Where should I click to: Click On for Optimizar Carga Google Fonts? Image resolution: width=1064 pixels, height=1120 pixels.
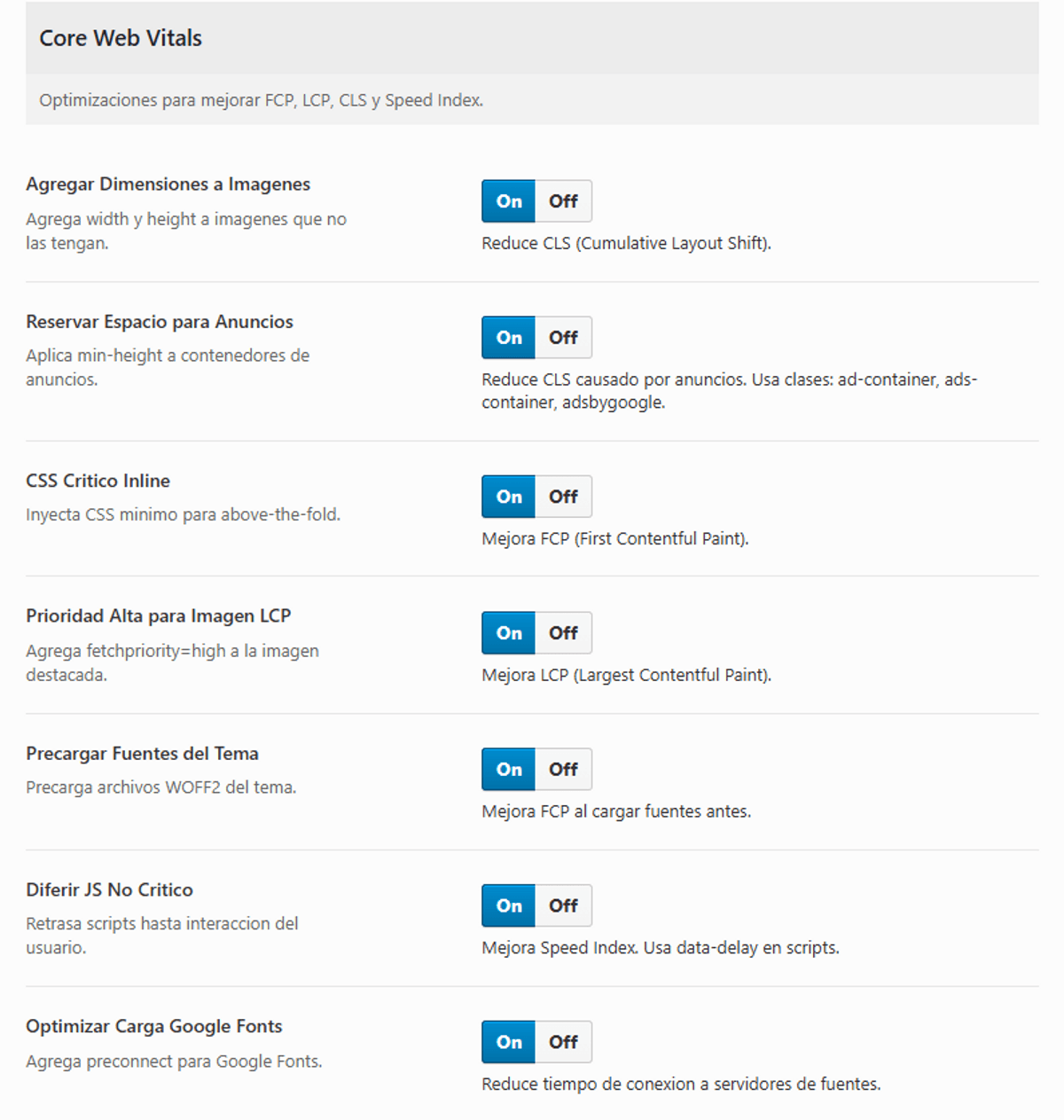tap(509, 1042)
